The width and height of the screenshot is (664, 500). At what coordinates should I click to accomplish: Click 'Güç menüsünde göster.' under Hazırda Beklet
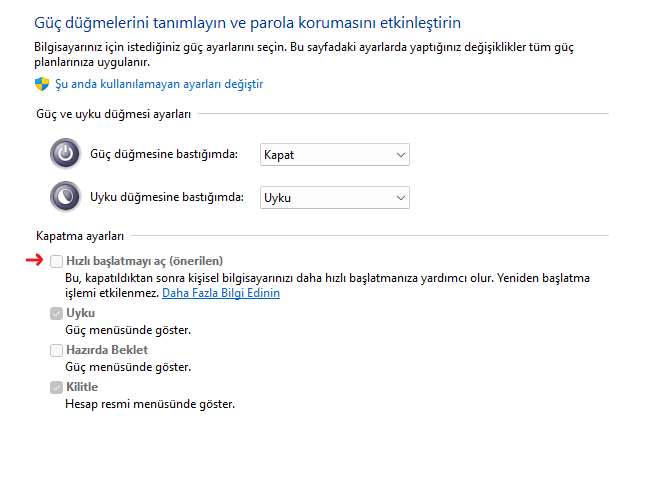[128, 367]
